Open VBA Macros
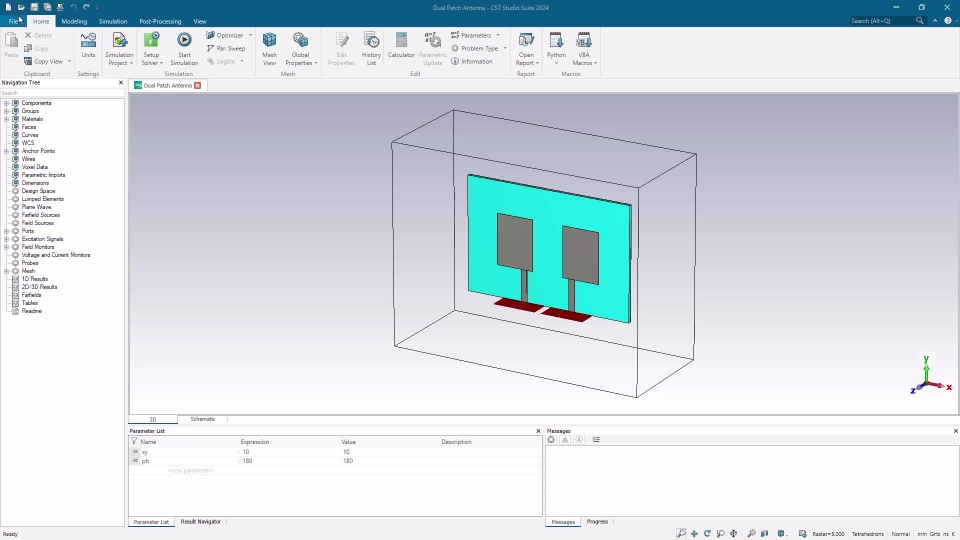This screenshot has height=540, width=960. click(x=584, y=49)
